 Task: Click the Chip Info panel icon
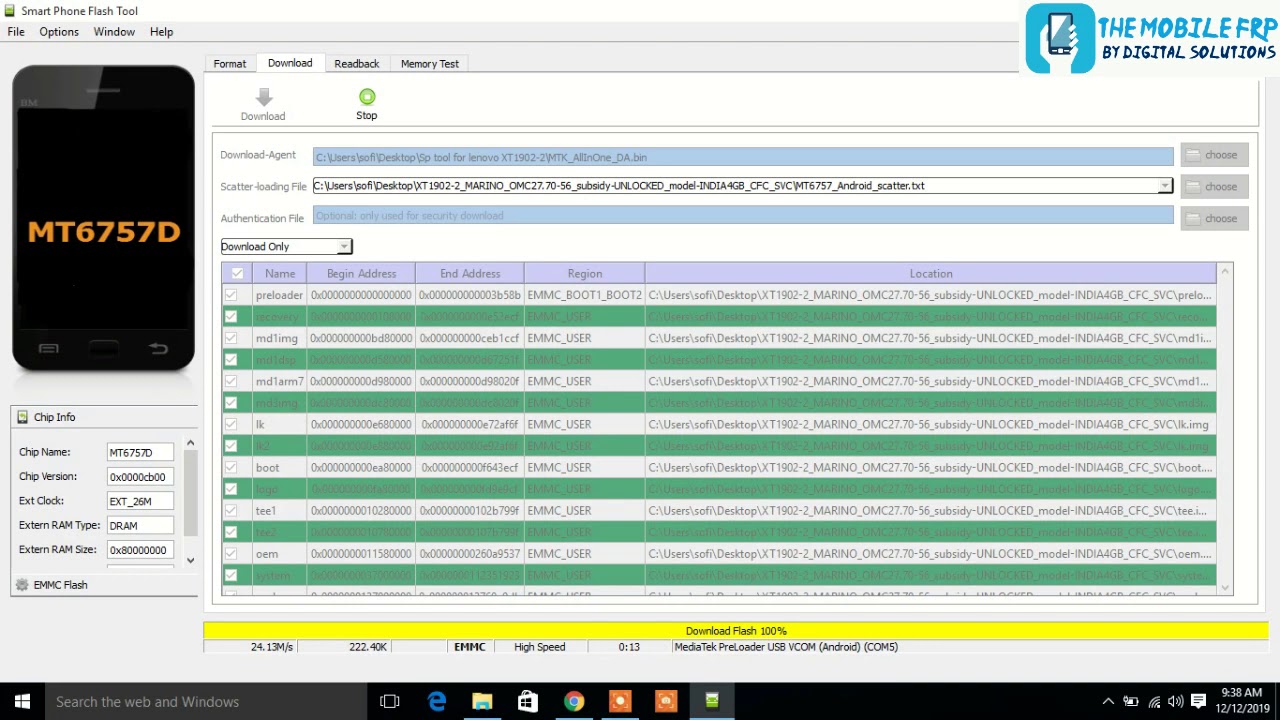tap(22, 417)
